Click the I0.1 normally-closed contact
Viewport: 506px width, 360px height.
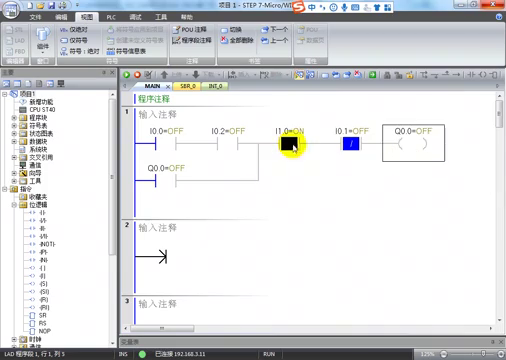[x=351, y=144]
